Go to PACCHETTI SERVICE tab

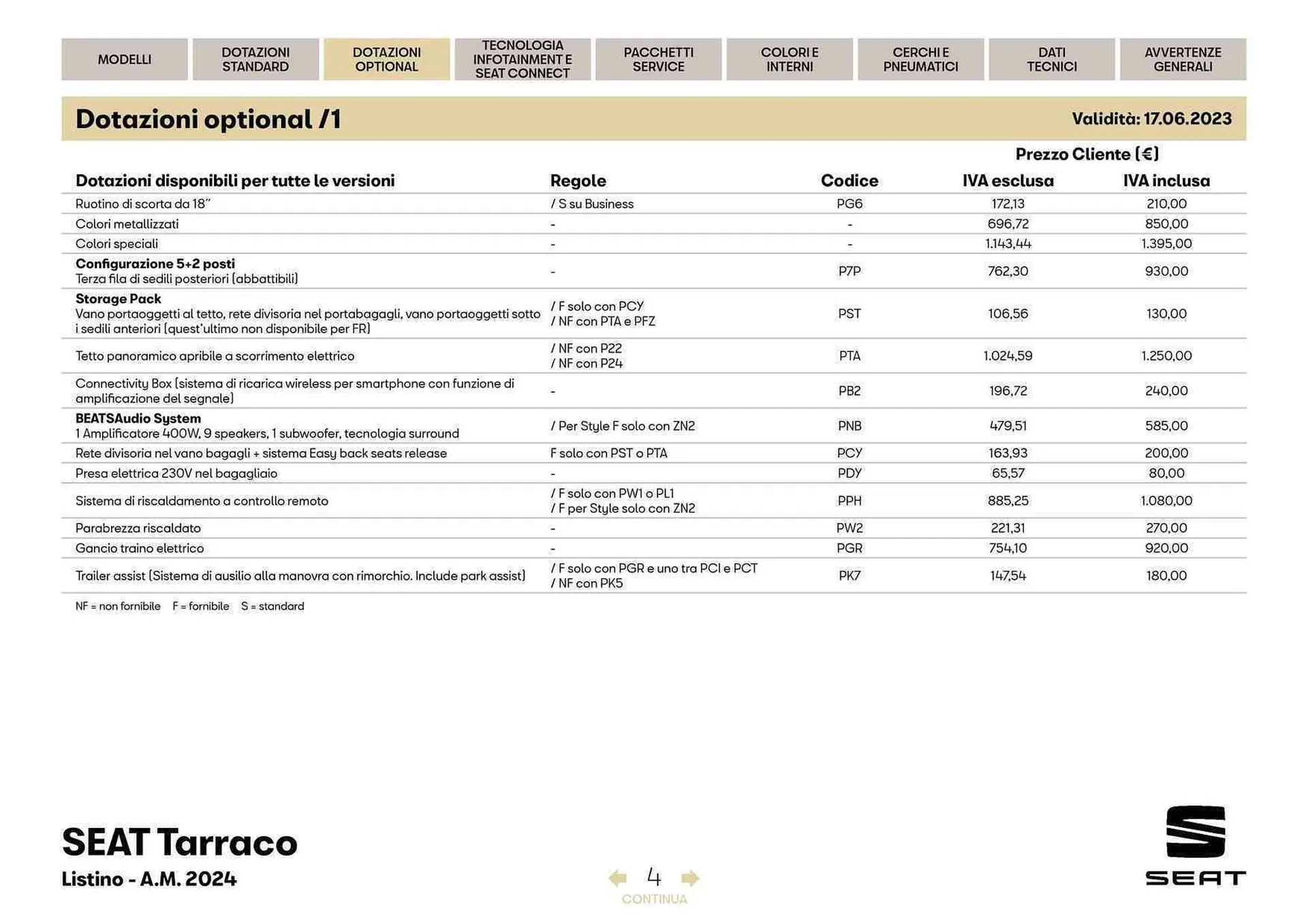click(x=658, y=59)
